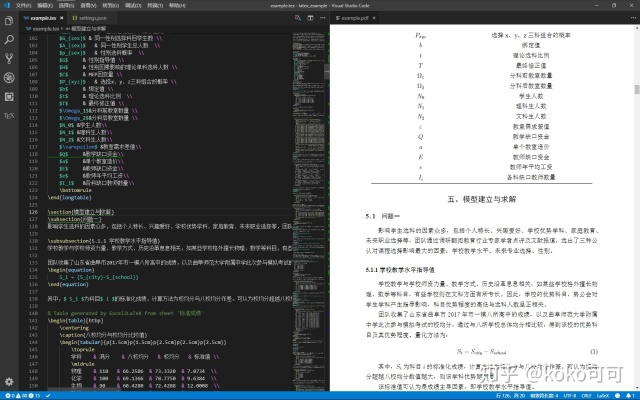This screenshot has width=640, height=400.
Task: Open the Search view in the activity bar
Action: coord(9,40)
